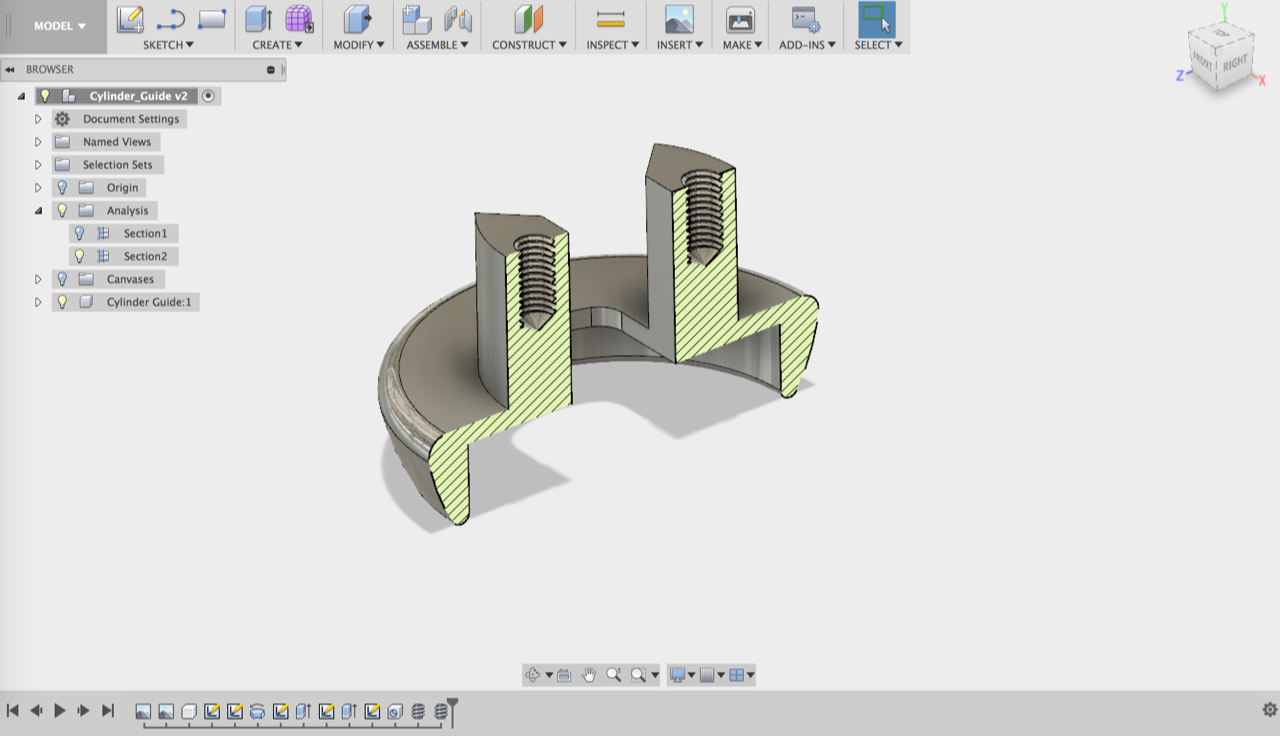Collapse the Analysis folder
Screen dimensions: 1280x736
tap(38, 211)
